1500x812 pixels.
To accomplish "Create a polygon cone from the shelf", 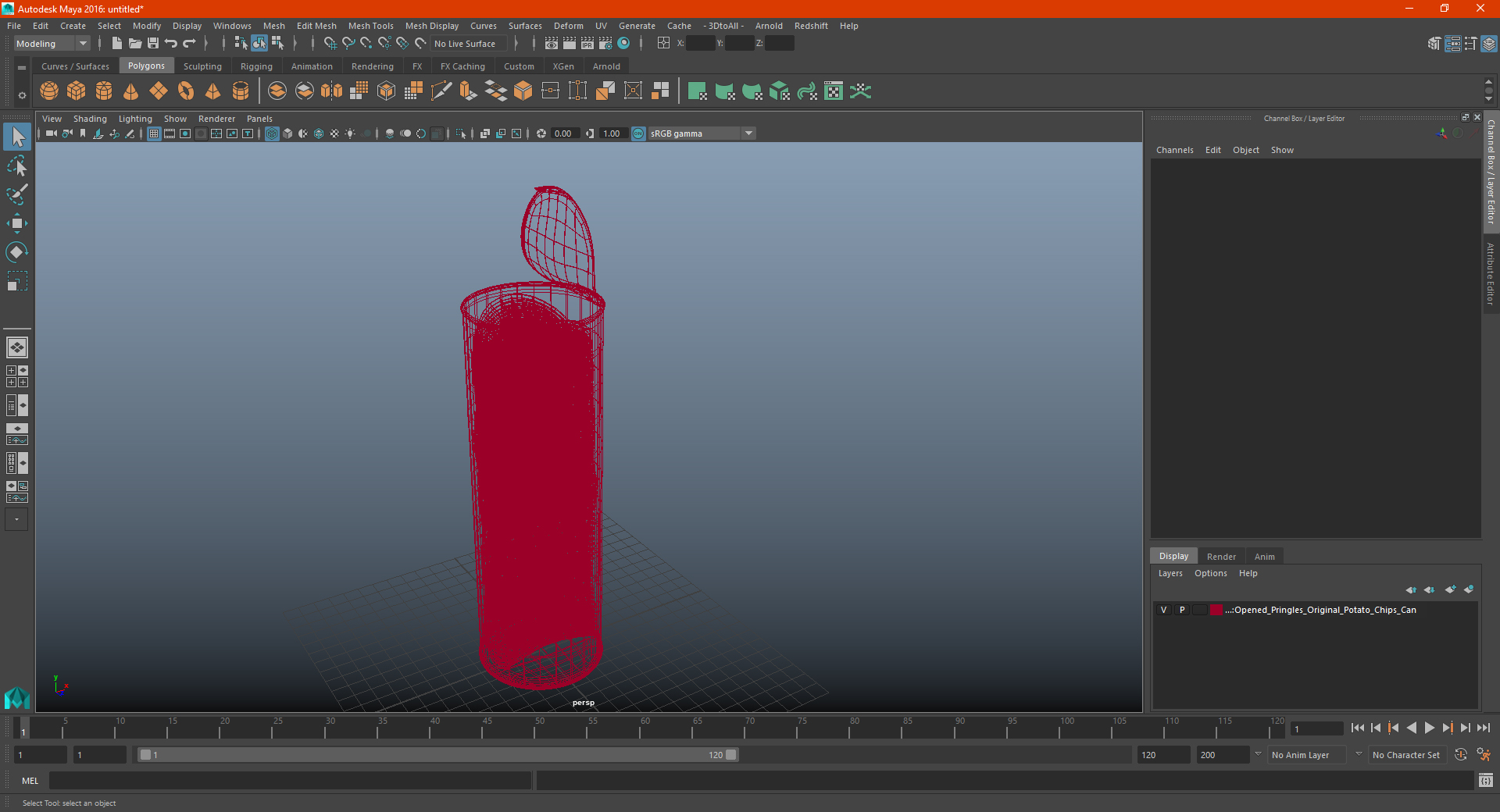I will (131, 91).
